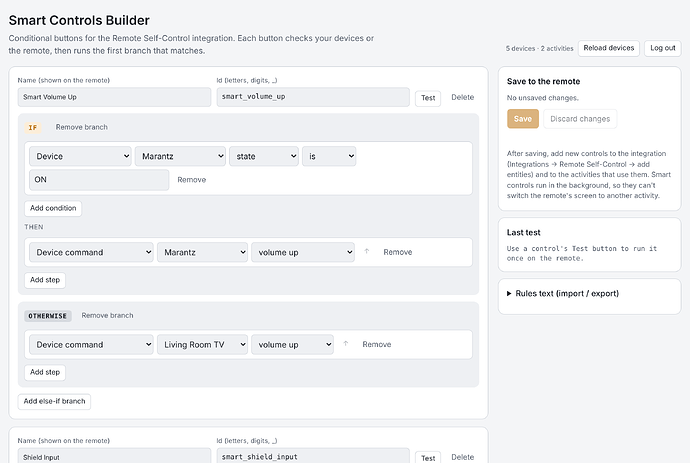Click the '5 devices · 2 activities' status text
690x463 pixels.
540,48
